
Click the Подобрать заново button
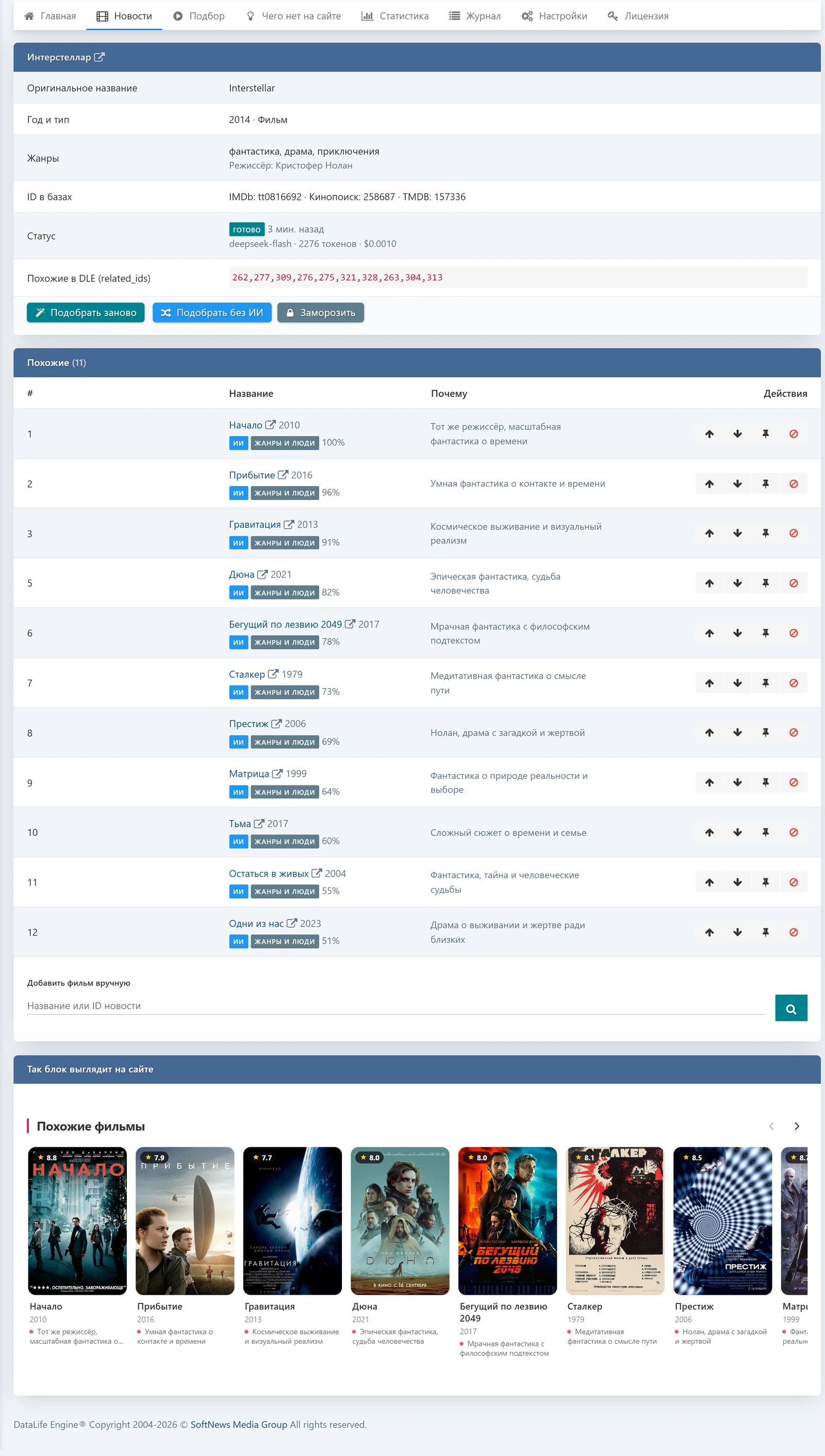click(x=86, y=313)
